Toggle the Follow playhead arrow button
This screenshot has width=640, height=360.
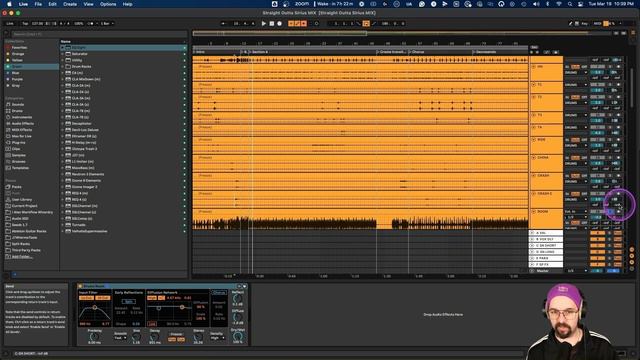click(x=223, y=24)
